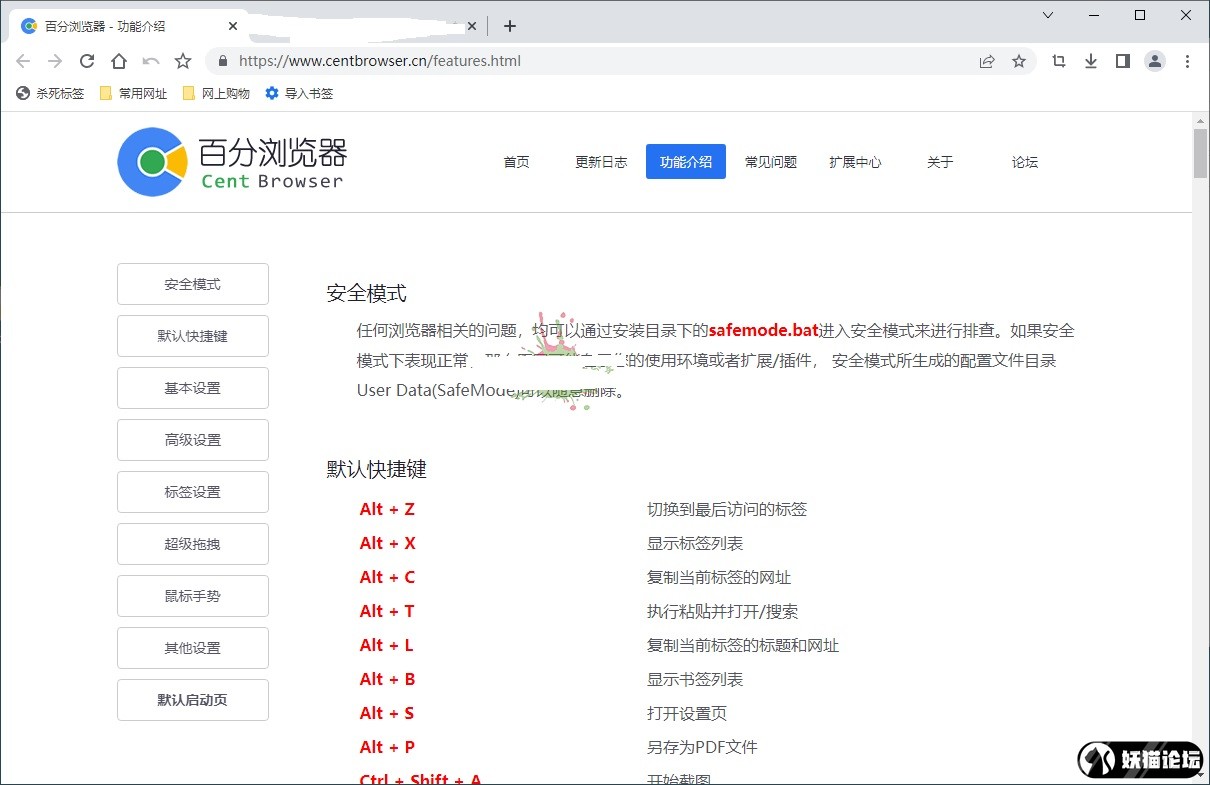Jump to 鼠标手势 section
Screen dimensions: 1210x785
193,596
